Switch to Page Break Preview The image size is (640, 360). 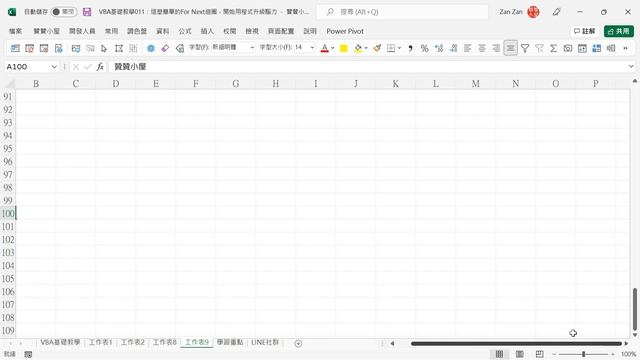pyautogui.click(x=539, y=354)
